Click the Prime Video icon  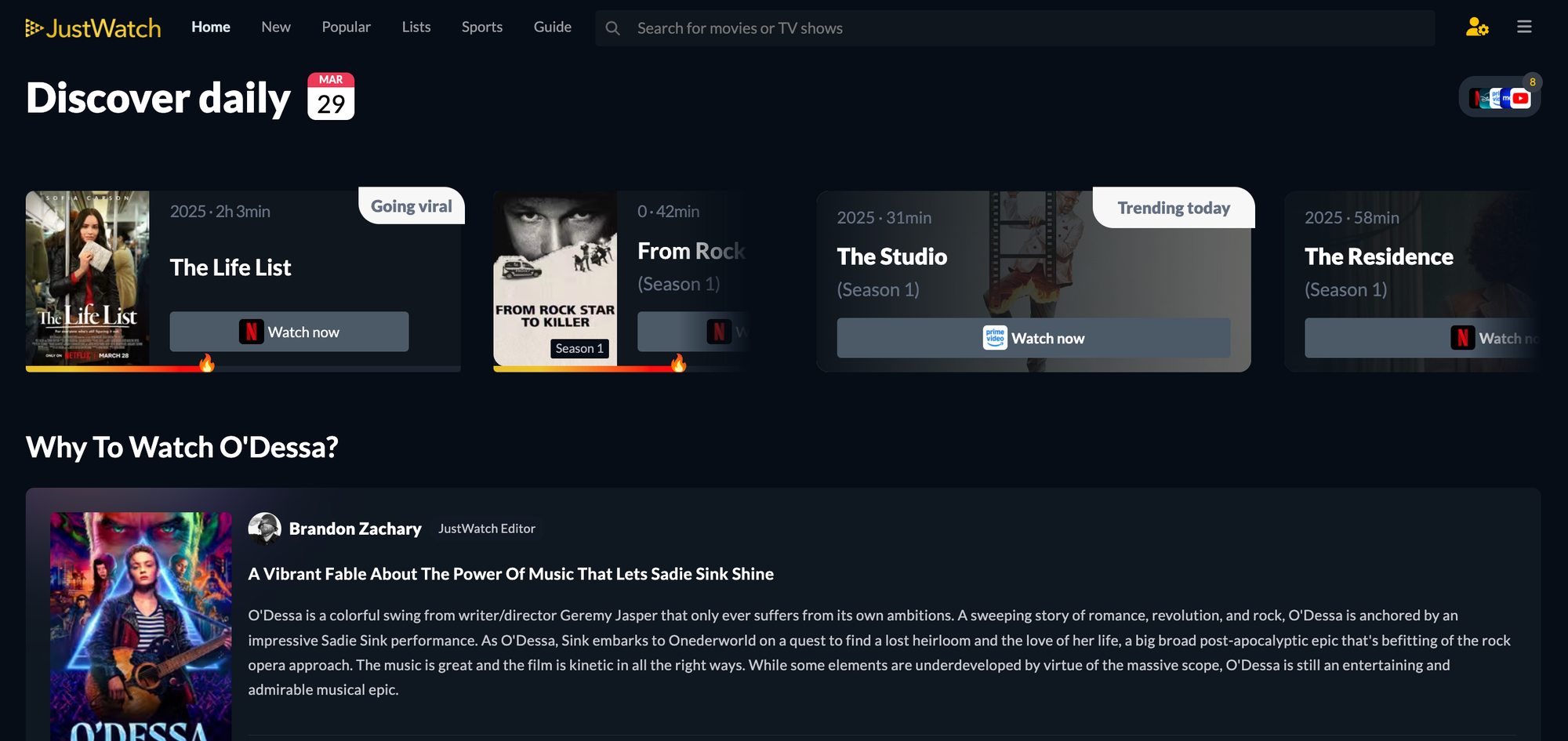[x=995, y=338]
